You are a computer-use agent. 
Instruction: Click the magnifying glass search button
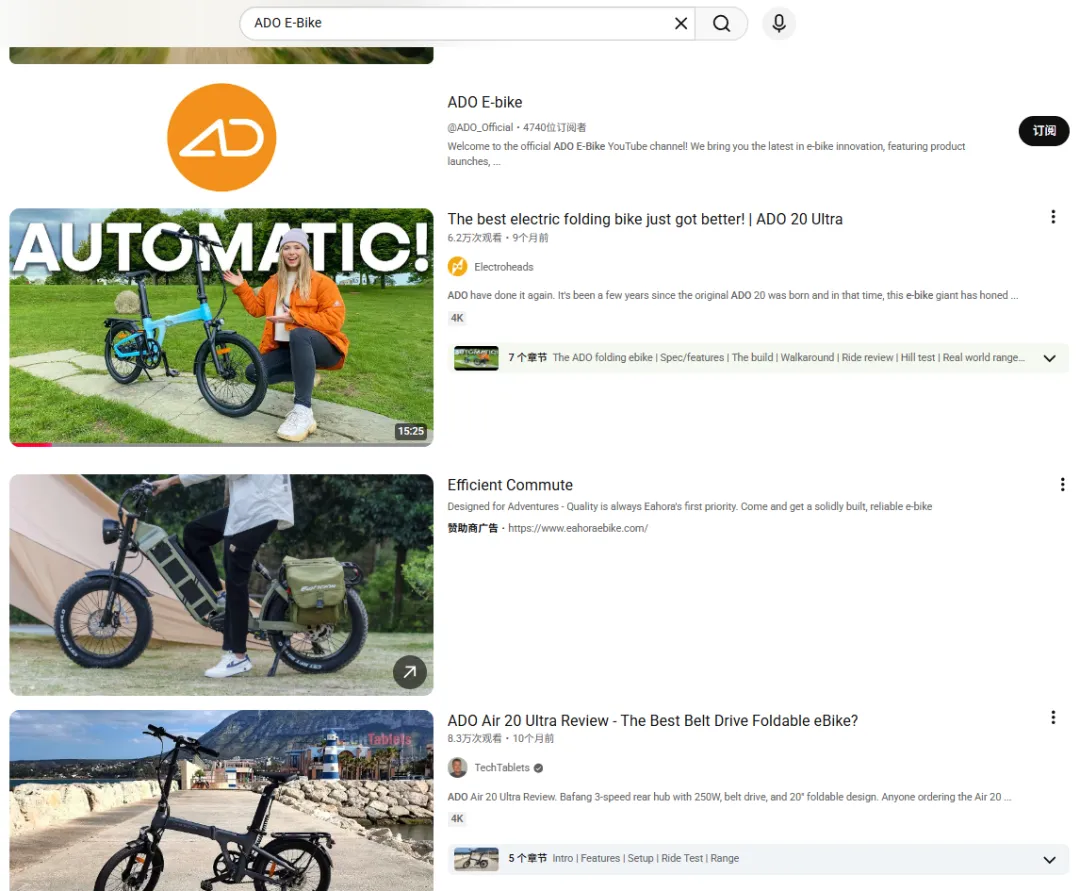pyautogui.click(x=721, y=23)
